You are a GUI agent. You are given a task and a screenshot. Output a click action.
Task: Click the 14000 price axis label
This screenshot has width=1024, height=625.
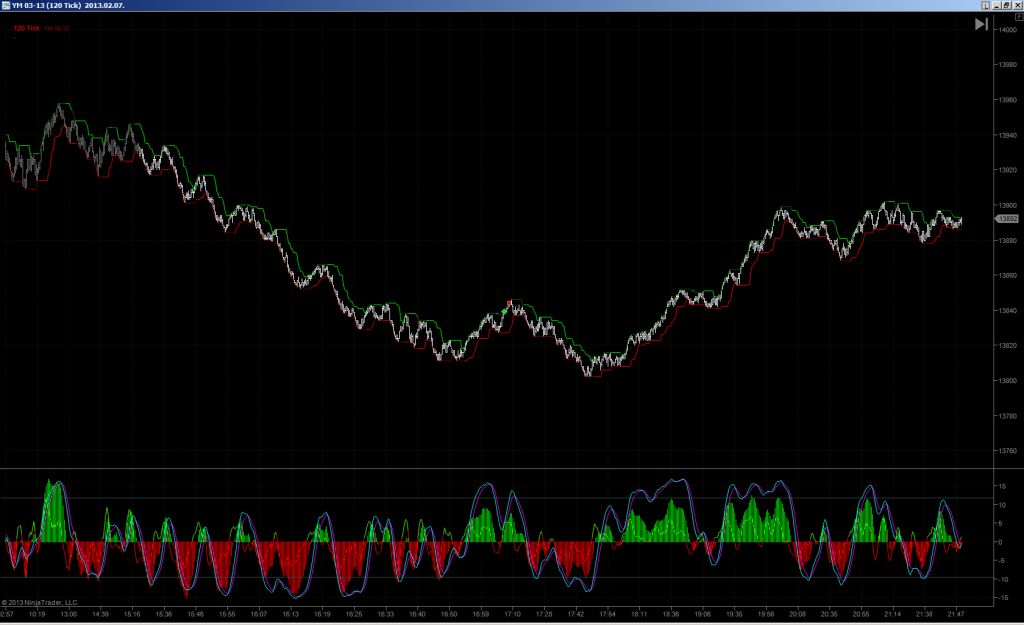tap(1008, 30)
